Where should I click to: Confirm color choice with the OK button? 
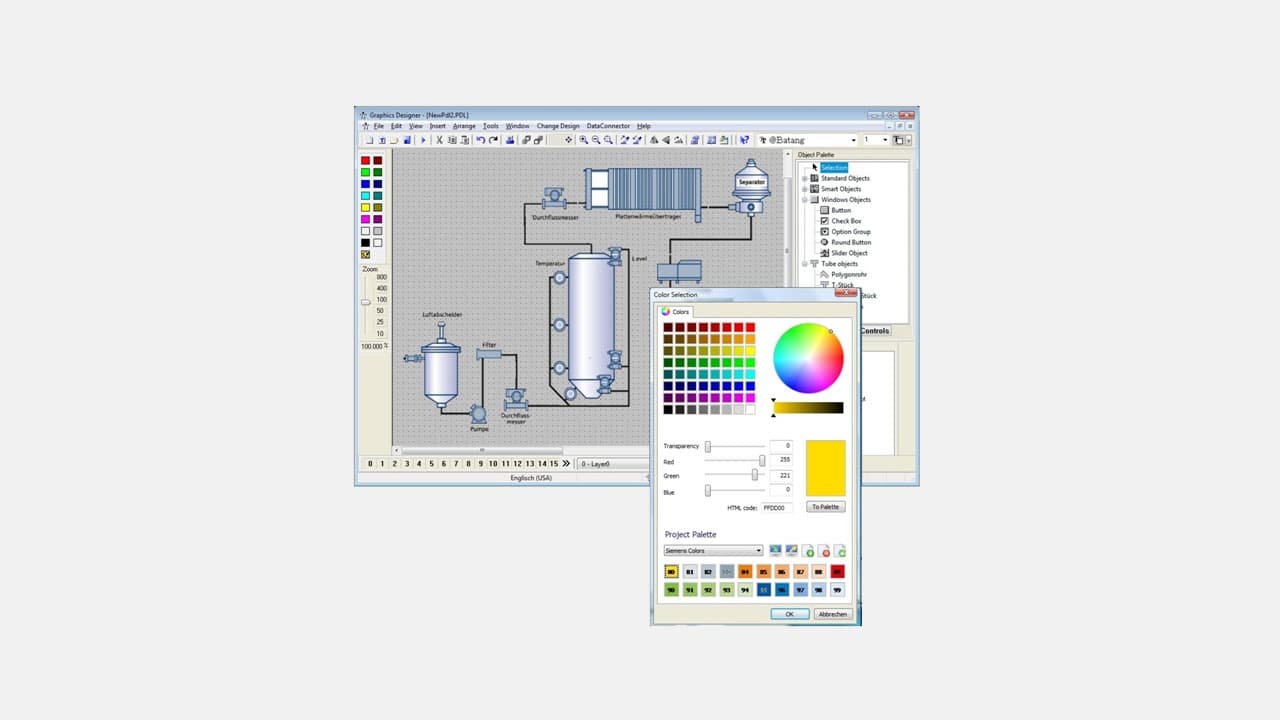coord(789,613)
